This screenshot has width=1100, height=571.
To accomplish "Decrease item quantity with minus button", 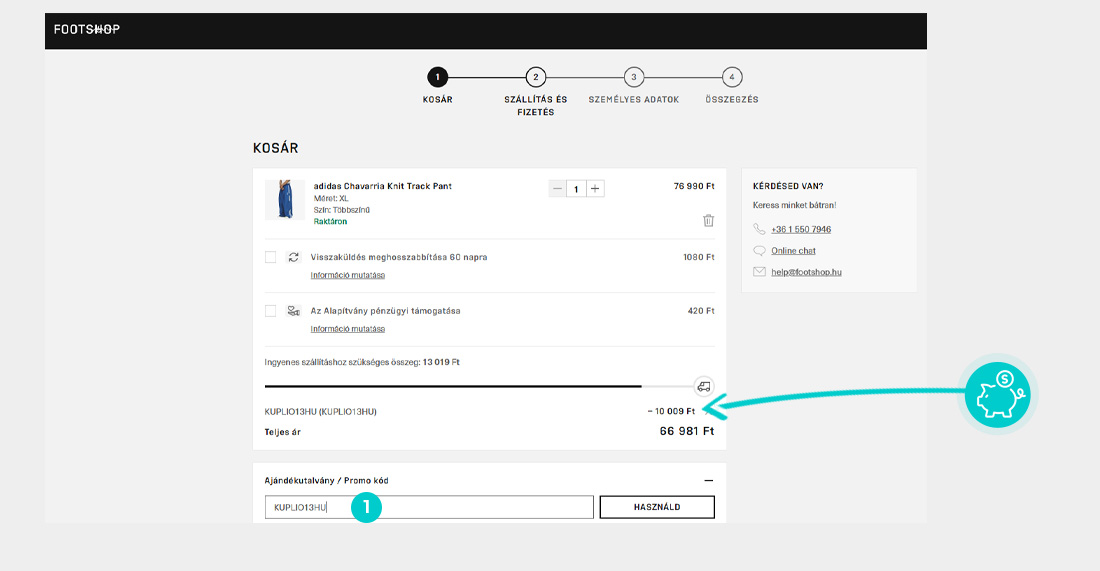I will (558, 189).
